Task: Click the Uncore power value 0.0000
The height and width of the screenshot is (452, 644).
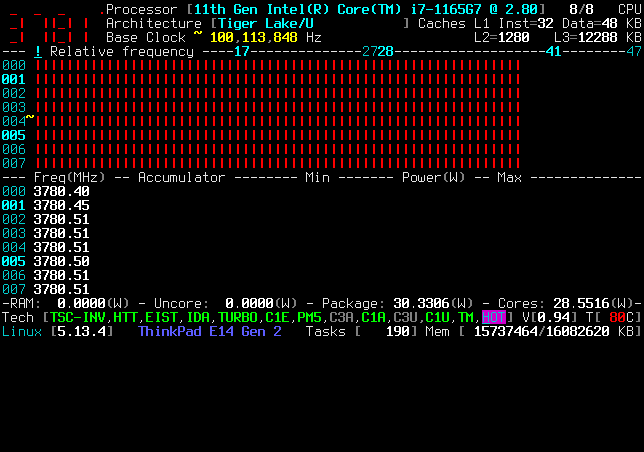Action: (x=249, y=303)
